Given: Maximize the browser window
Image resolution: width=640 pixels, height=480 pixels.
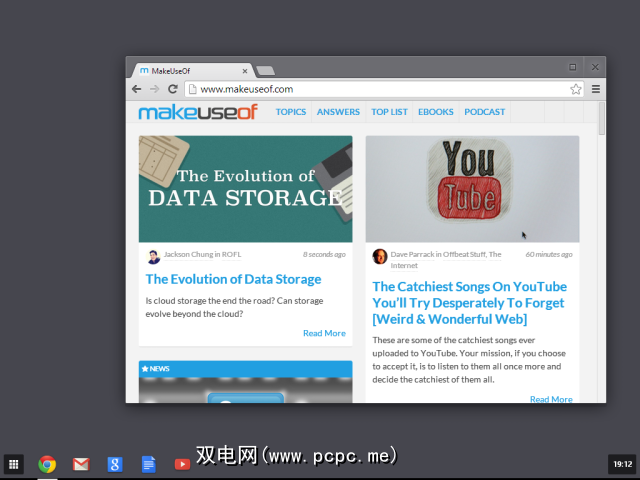Looking at the screenshot, I should [573, 67].
